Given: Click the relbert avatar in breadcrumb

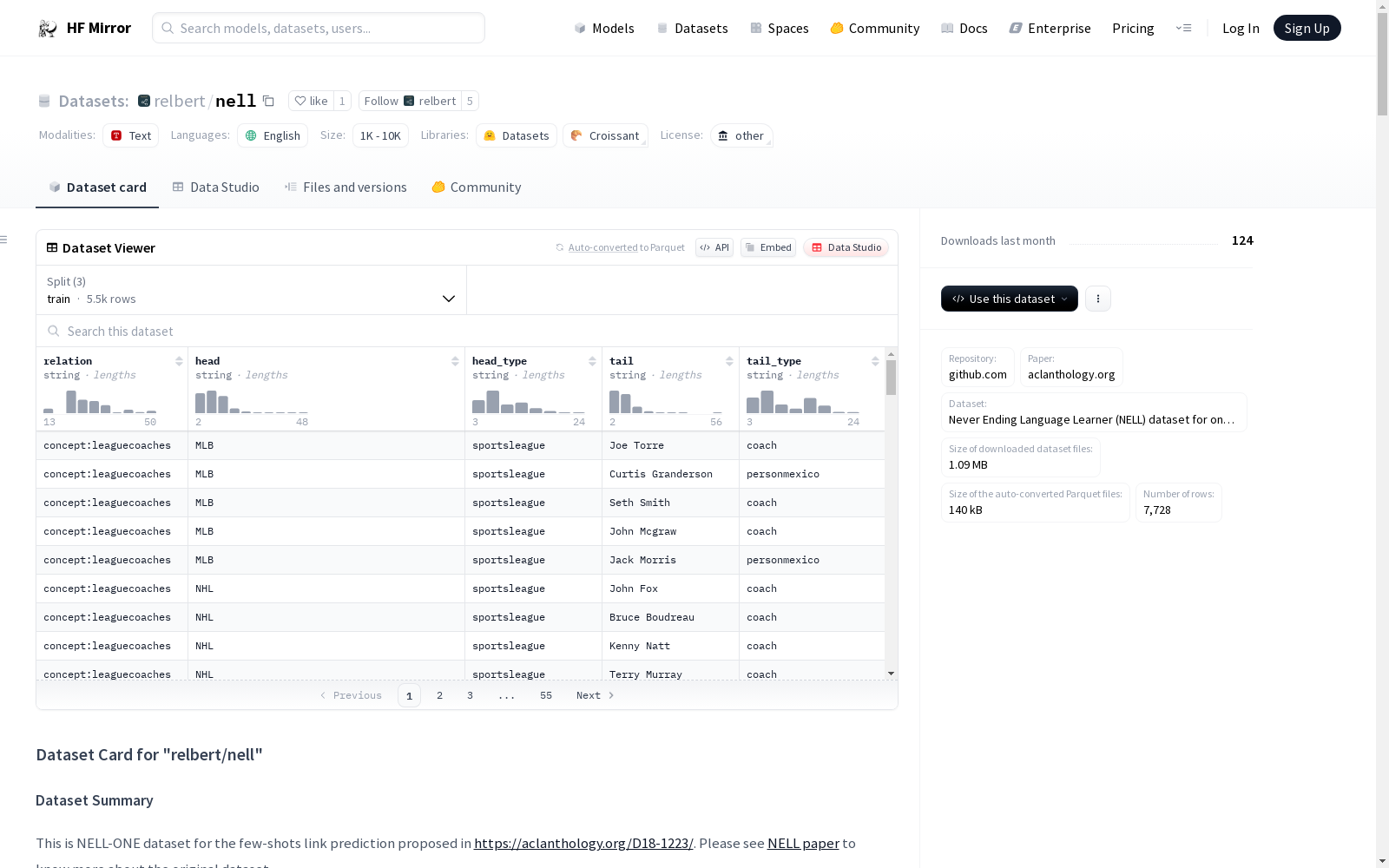Looking at the screenshot, I should click(x=144, y=101).
